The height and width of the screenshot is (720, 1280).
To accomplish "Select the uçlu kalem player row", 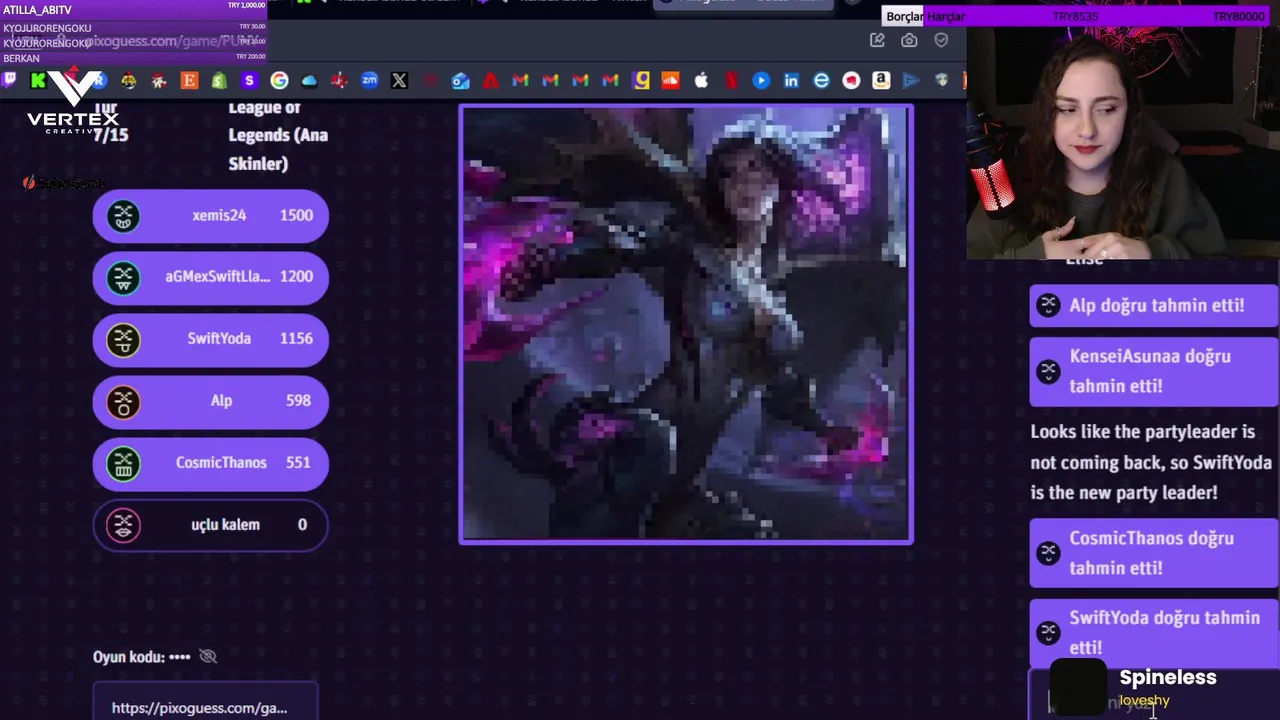I will point(210,525).
